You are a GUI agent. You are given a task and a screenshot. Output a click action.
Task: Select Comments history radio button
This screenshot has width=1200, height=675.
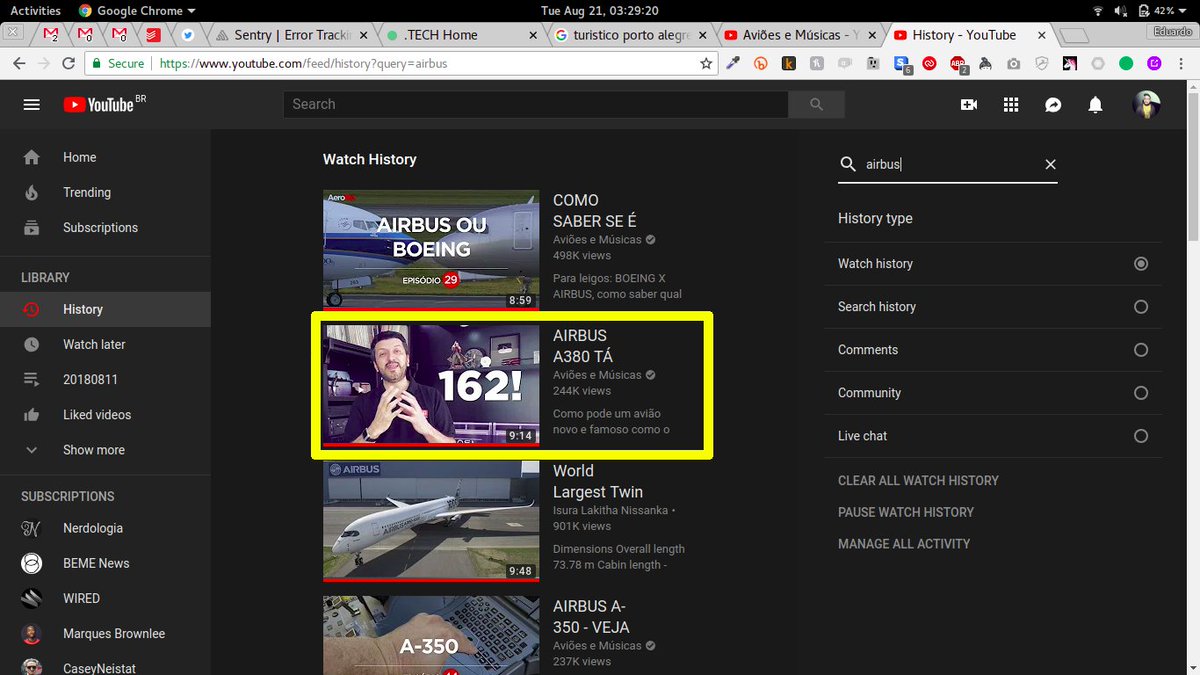coord(1141,350)
